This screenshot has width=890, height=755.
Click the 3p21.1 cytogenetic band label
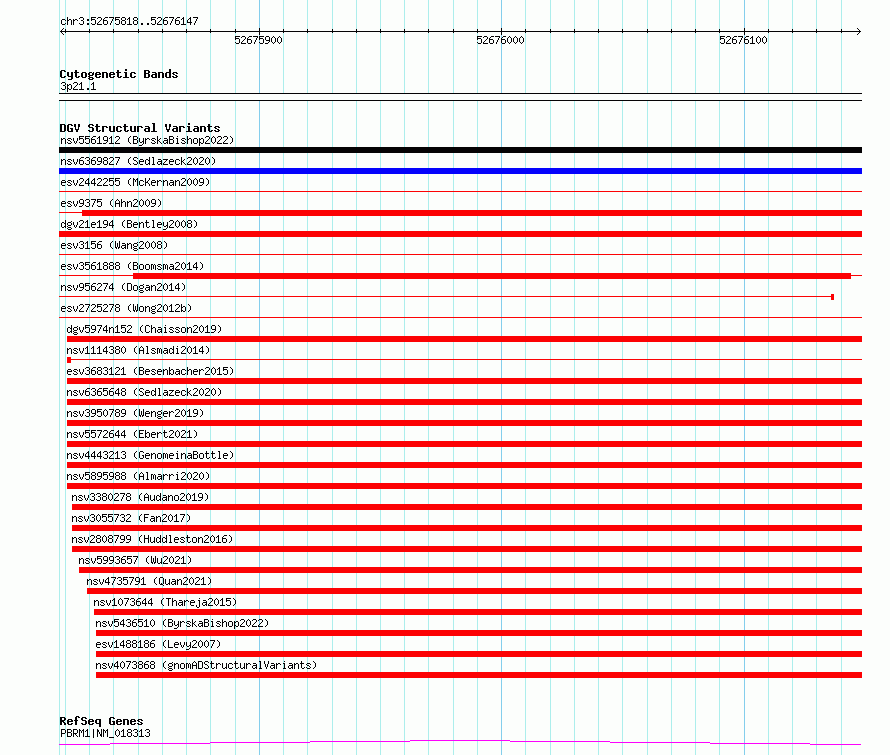[78, 86]
